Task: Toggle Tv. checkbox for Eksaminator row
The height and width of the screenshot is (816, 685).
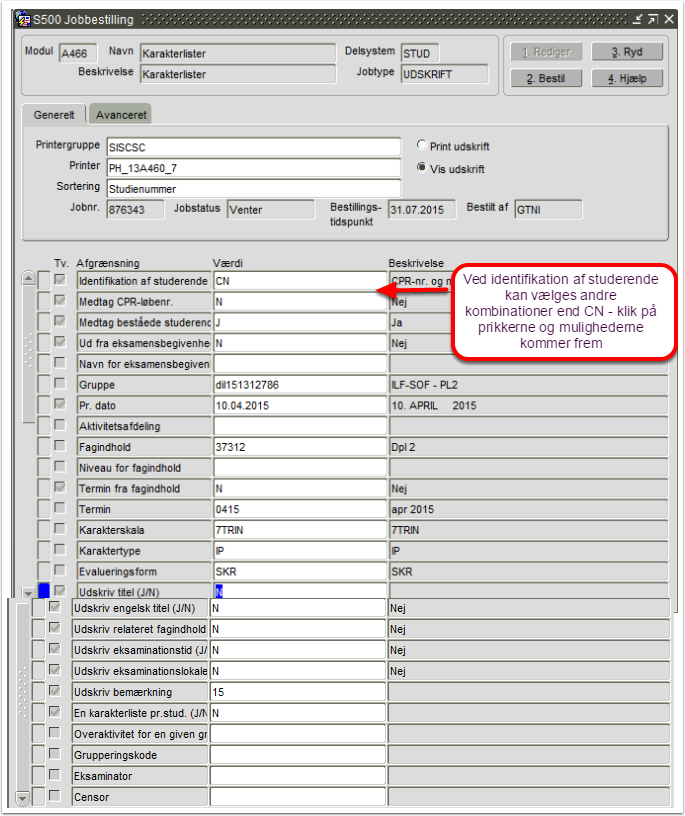Action: (55, 774)
